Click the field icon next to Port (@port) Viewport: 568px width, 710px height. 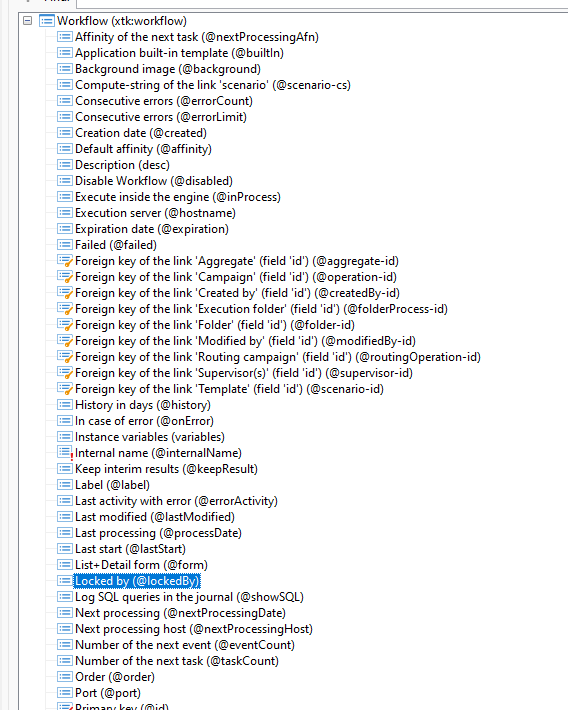click(65, 693)
